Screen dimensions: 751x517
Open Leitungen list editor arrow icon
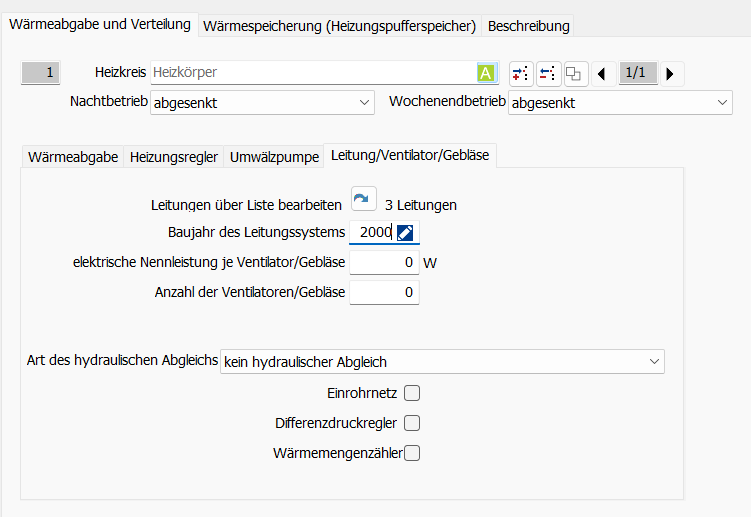[x=363, y=203]
